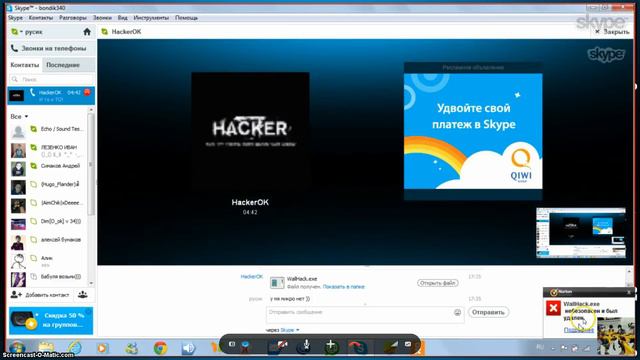Screen dimensions: 640x360
Task: Click the red X Norton alert icon
Action: coord(553,308)
